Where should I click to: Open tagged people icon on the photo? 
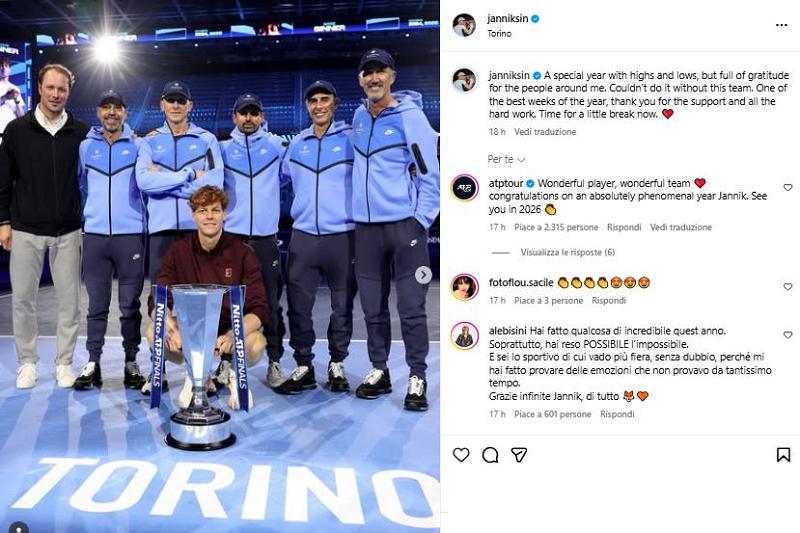coord(18,528)
